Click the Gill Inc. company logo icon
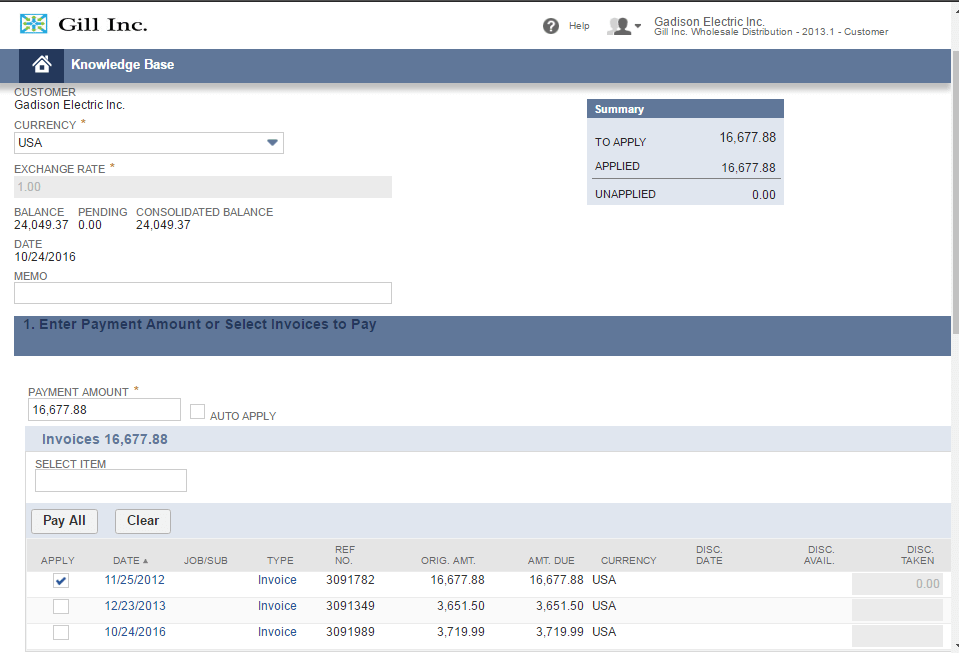This screenshot has width=959, height=653. [x=33, y=22]
